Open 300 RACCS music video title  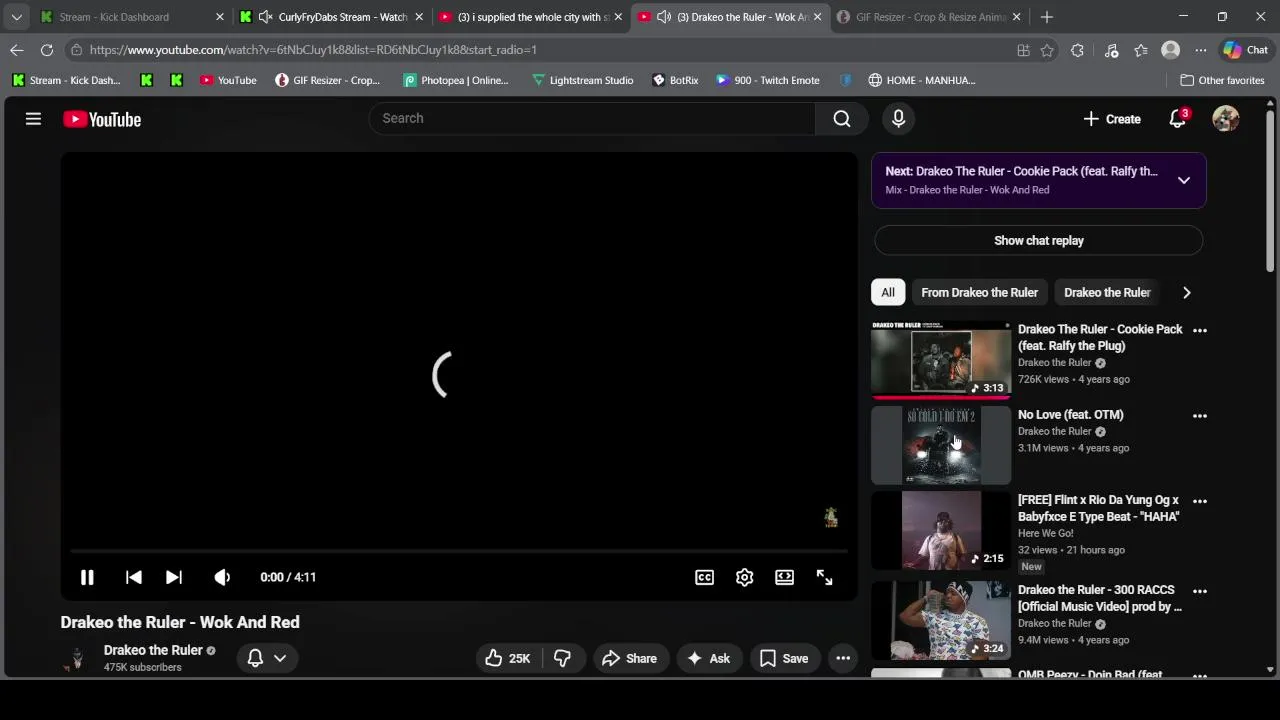click(x=1100, y=598)
